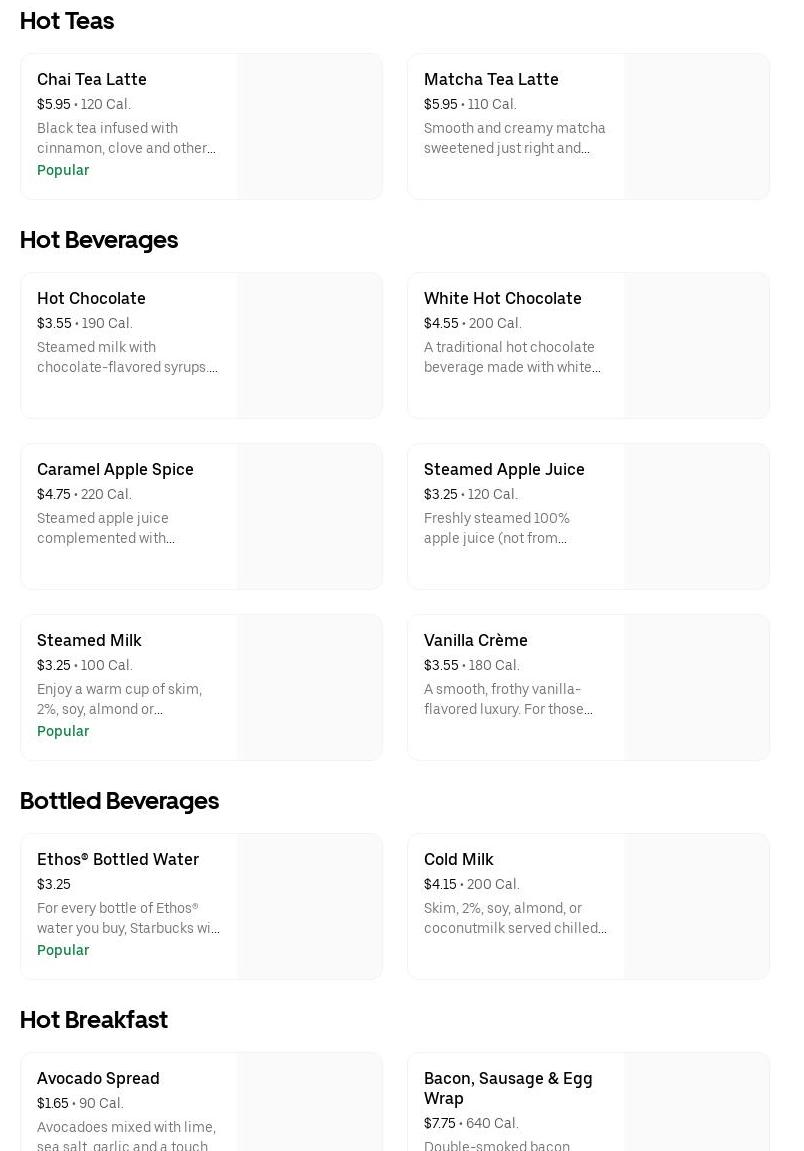Viewport: 804px width, 1151px height.
Task: Choose the White Hot Chocolate item
Action: click(502, 299)
